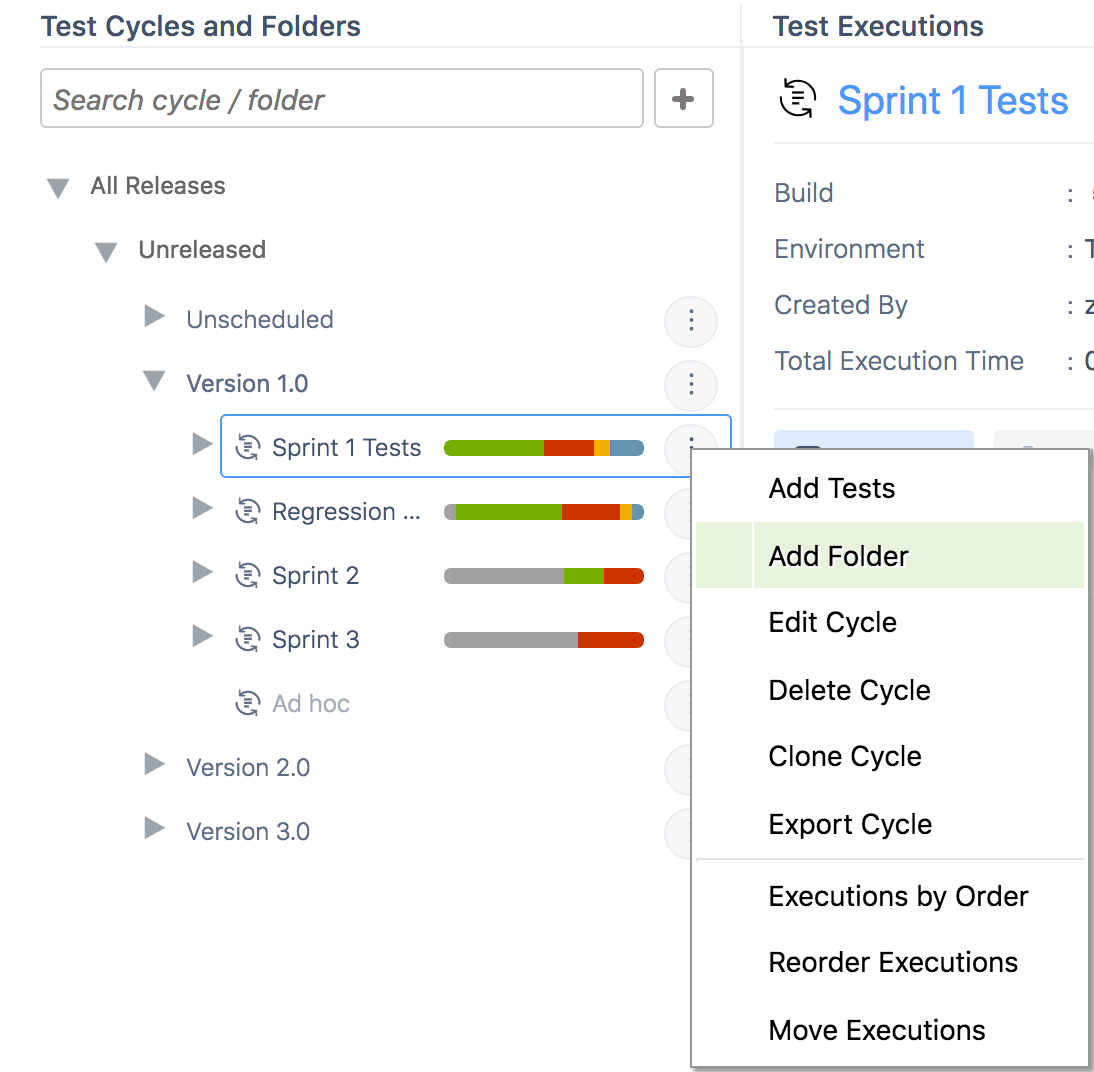Select Clone Cycle in the context menu

[844, 756]
